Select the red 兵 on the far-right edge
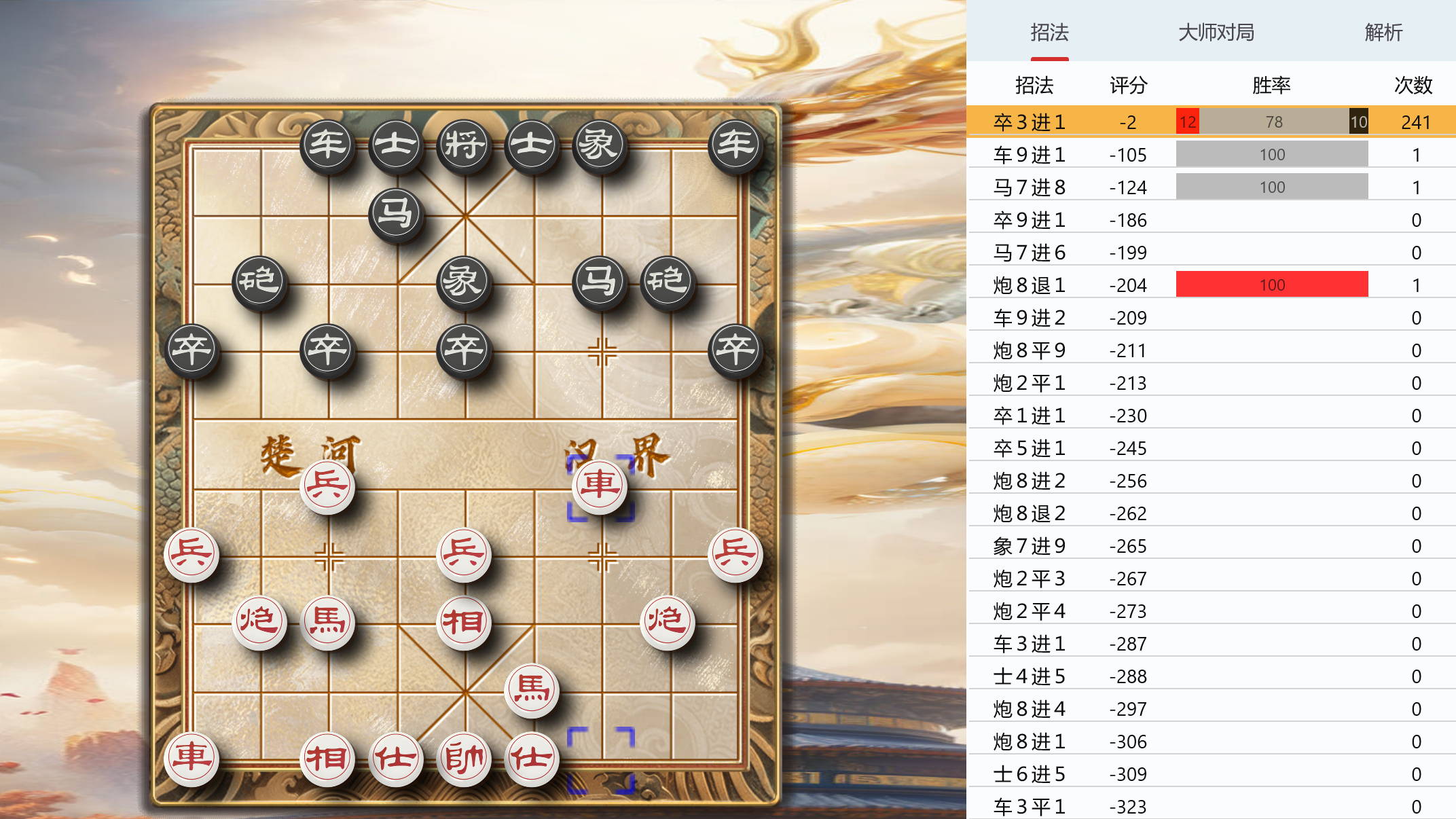This screenshot has width=1456, height=819. tap(736, 554)
